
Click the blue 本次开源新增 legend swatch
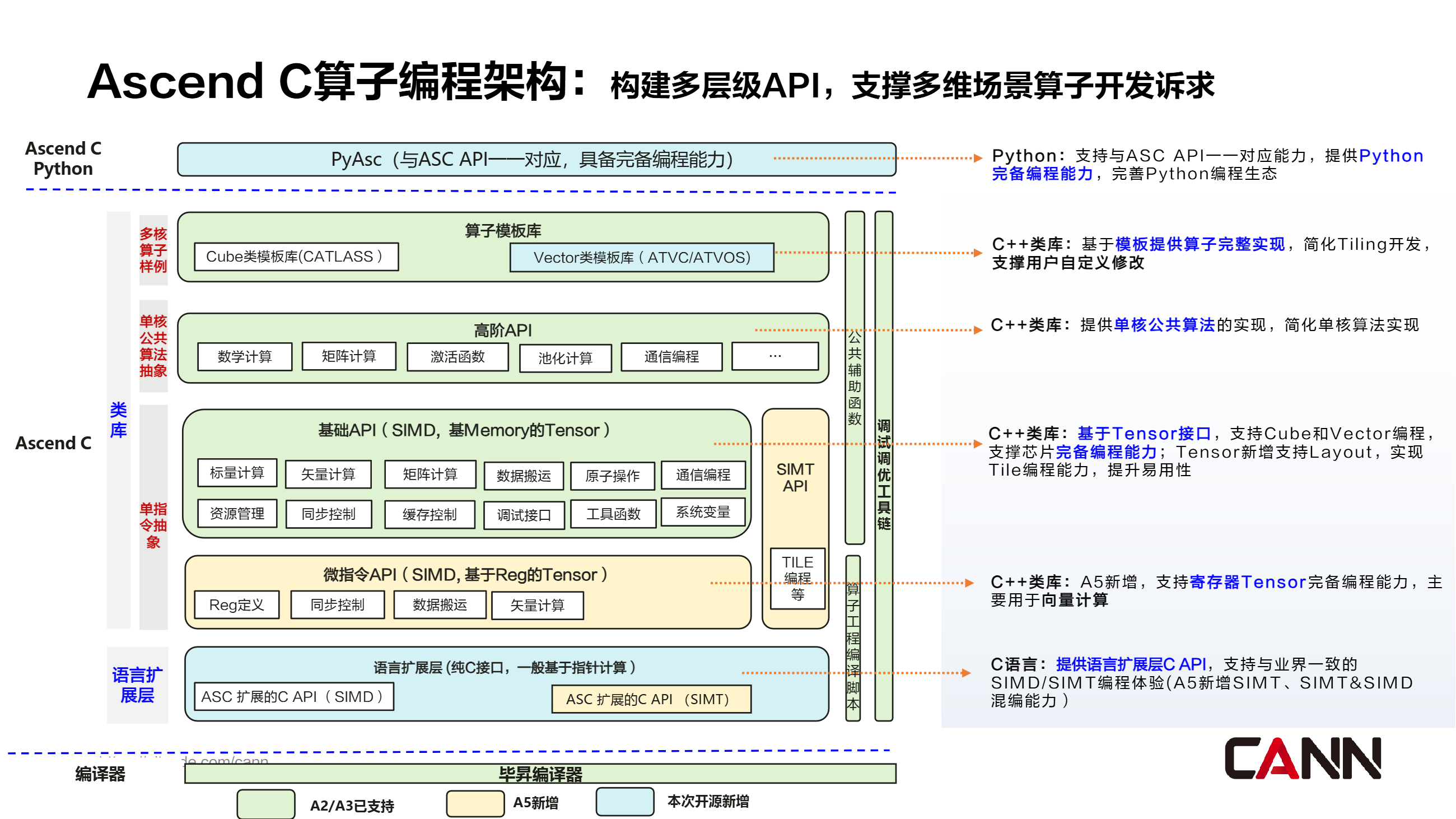[624, 801]
